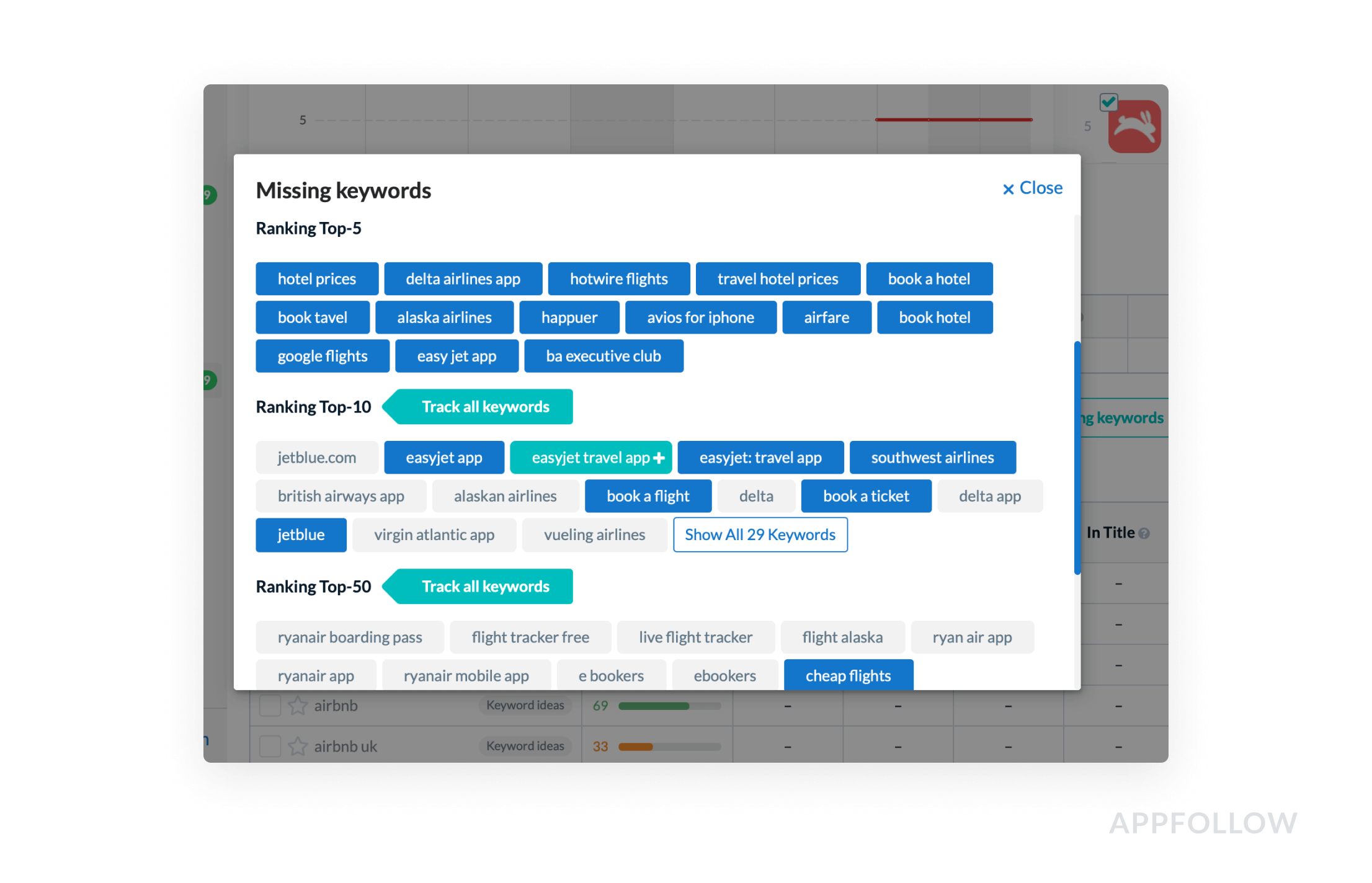Select travel hotel prices keyword
The image size is (1372, 883).
click(778, 279)
